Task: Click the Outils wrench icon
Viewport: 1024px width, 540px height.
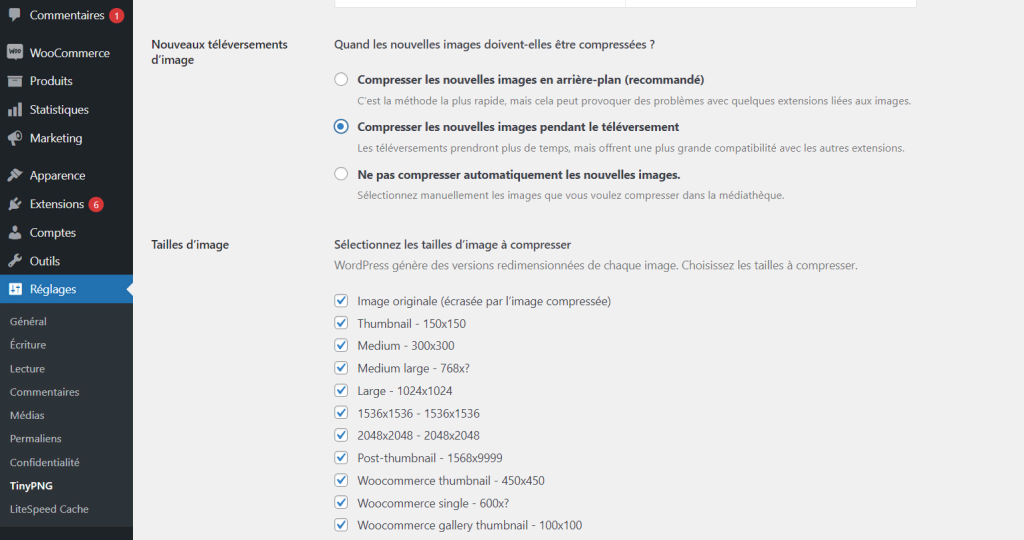Action: (x=15, y=261)
